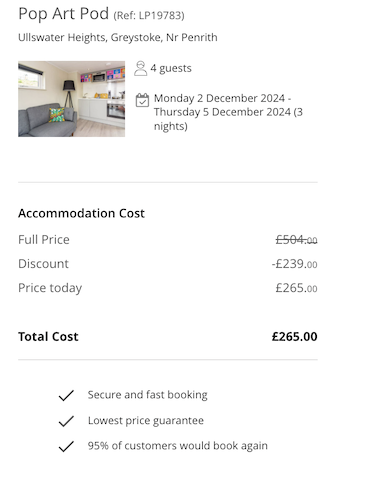Click the Pop Art Pod title
This screenshot has height=479, width=383.
tap(63, 14)
